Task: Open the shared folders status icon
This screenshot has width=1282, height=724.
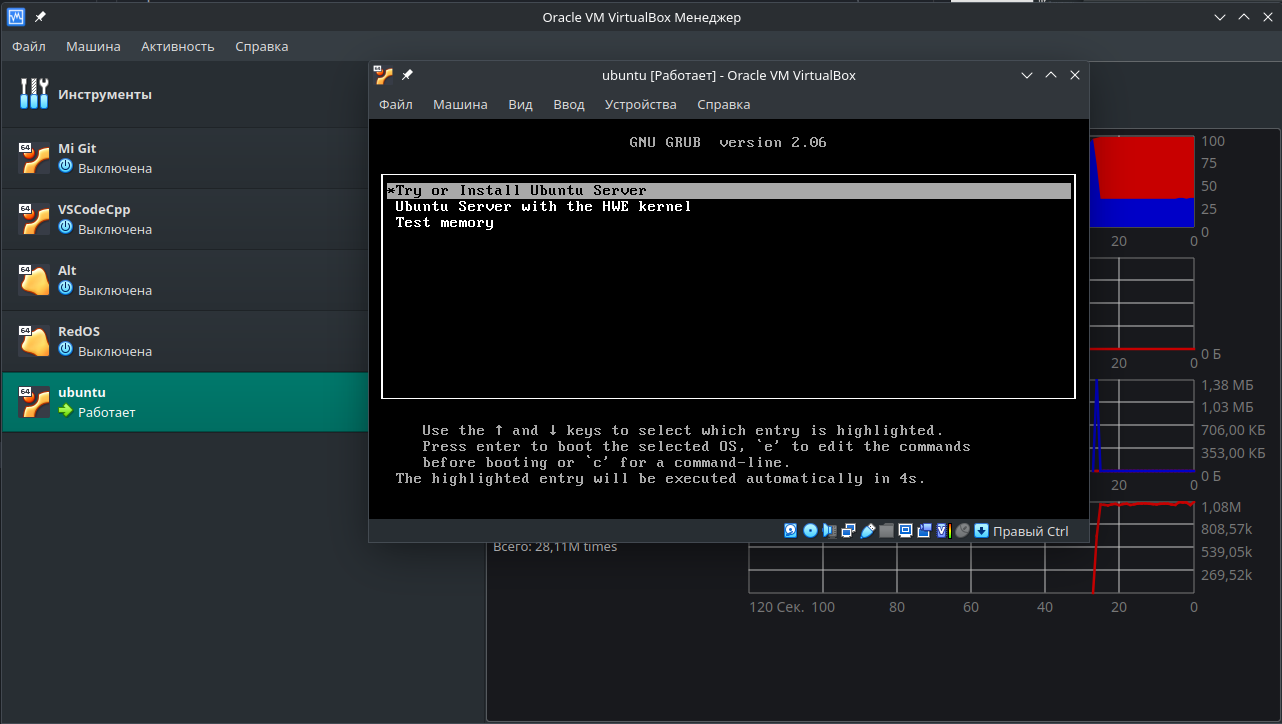Action: click(886, 530)
